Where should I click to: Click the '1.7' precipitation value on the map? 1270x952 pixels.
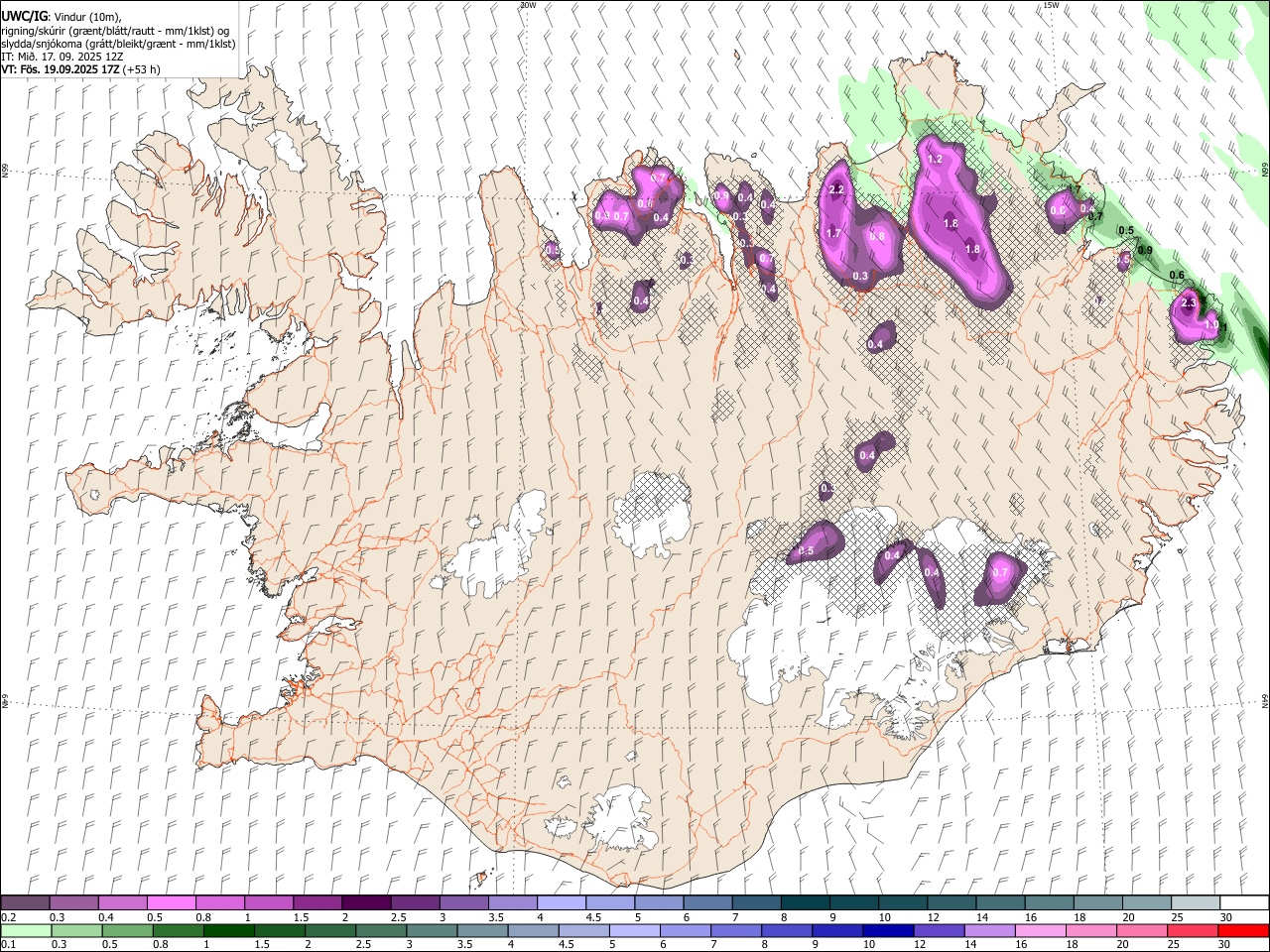point(834,233)
